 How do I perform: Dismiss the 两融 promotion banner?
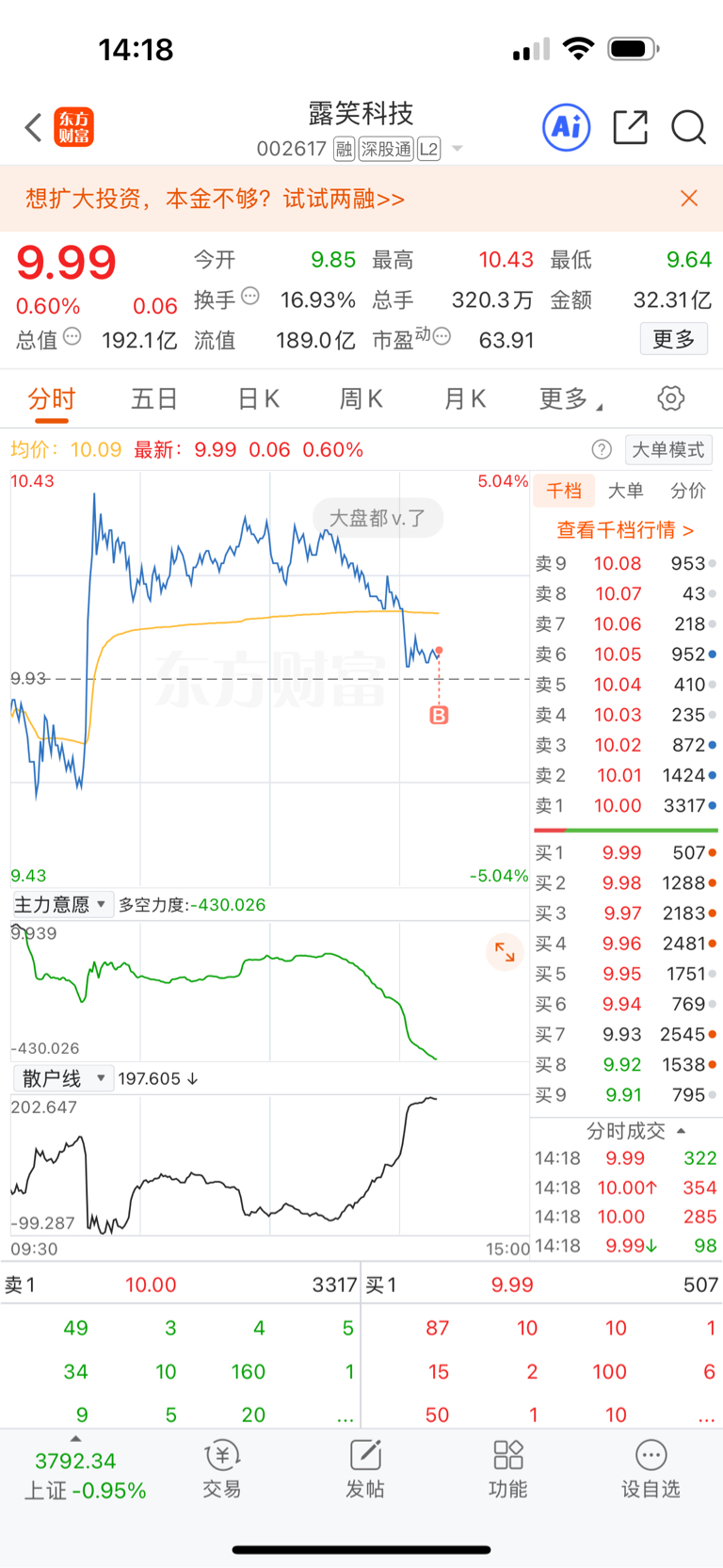pos(689,199)
